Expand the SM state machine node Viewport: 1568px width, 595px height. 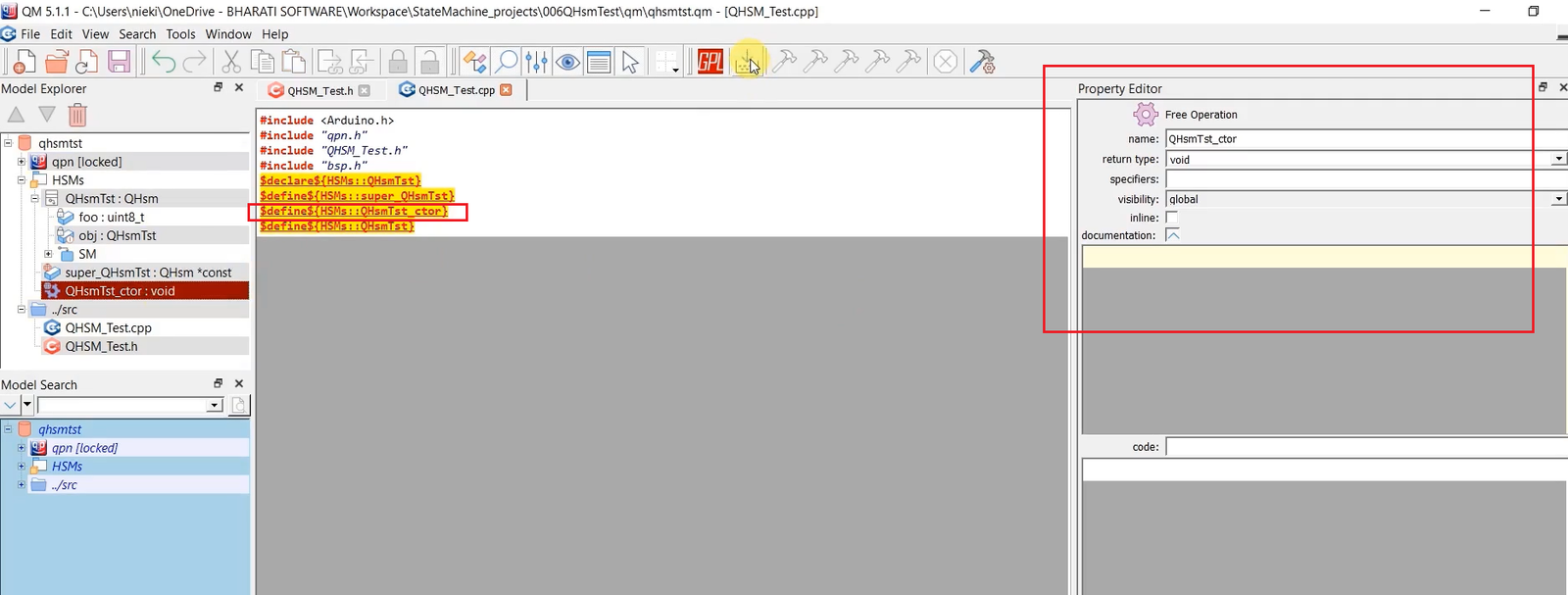tap(47, 254)
